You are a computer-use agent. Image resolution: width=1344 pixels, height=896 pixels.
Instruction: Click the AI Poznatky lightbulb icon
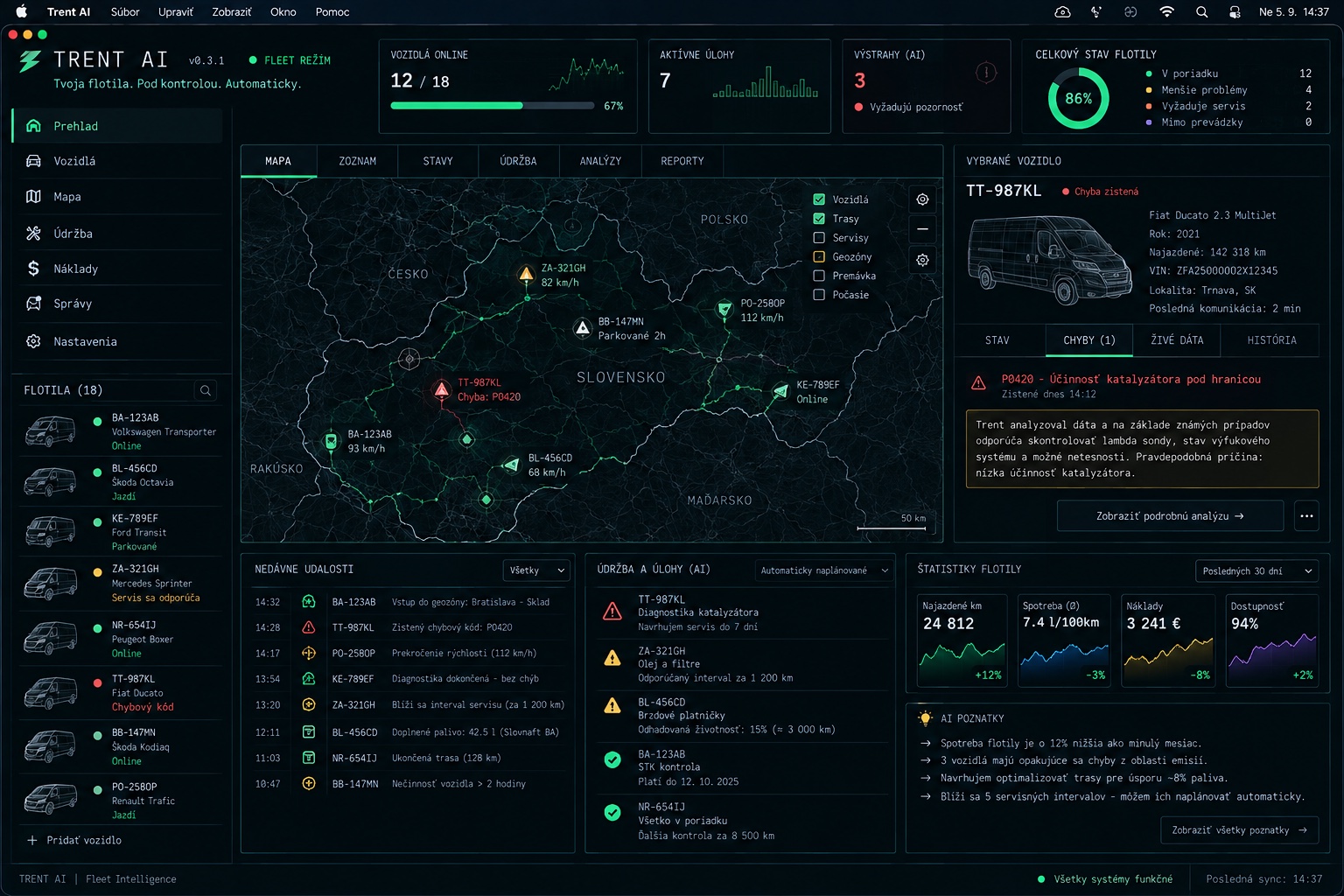pos(925,718)
